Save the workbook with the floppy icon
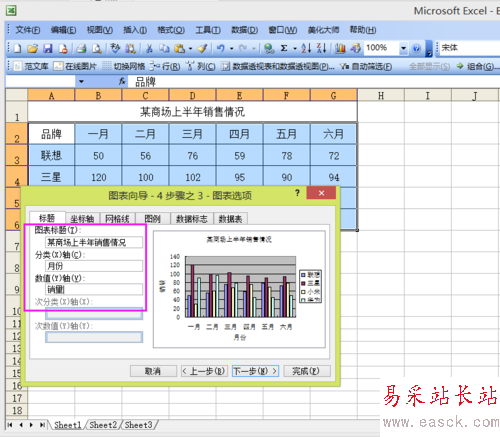 pos(48,49)
